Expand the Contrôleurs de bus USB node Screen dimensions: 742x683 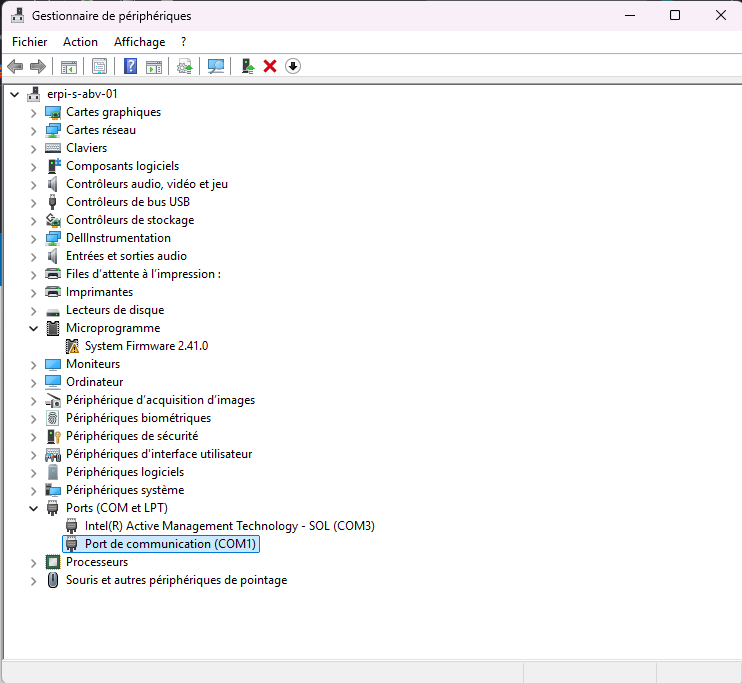point(34,202)
